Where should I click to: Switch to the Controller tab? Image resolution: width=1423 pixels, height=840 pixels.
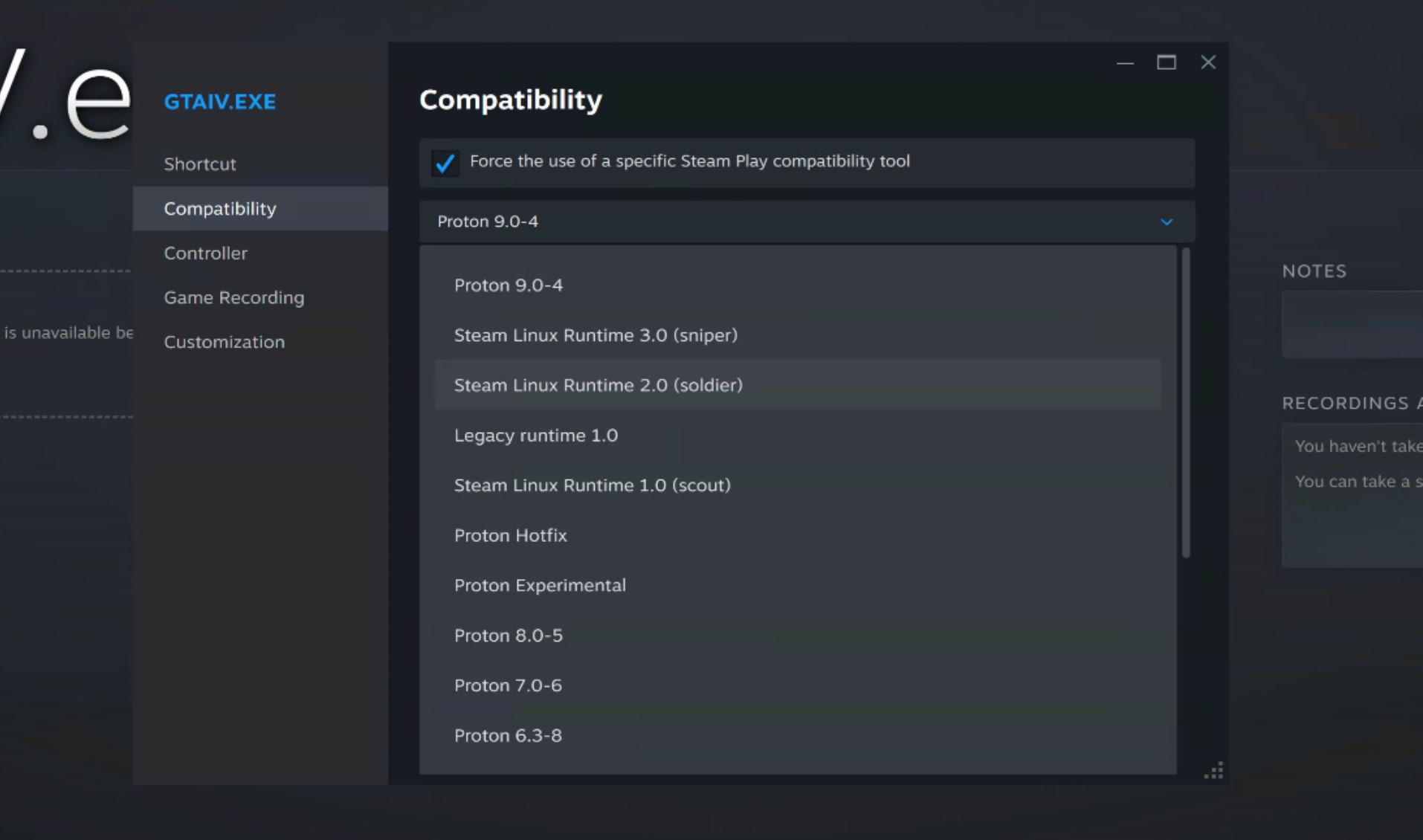tap(205, 253)
